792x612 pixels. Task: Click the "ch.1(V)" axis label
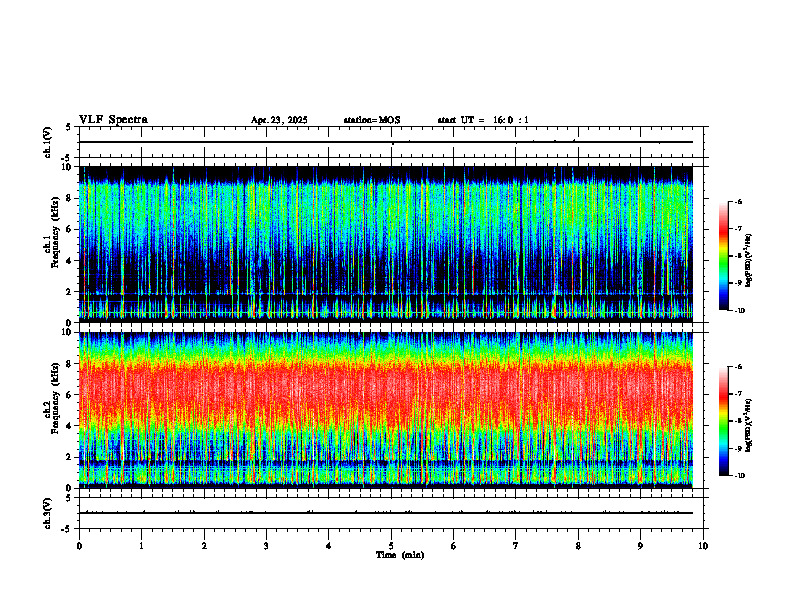coord(47,142)
